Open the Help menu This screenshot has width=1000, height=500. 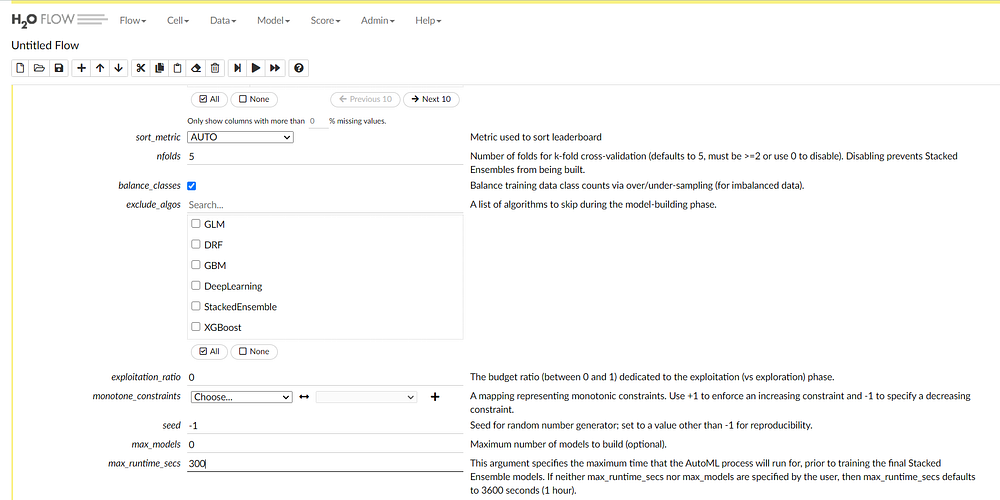(x=428, y=20)
